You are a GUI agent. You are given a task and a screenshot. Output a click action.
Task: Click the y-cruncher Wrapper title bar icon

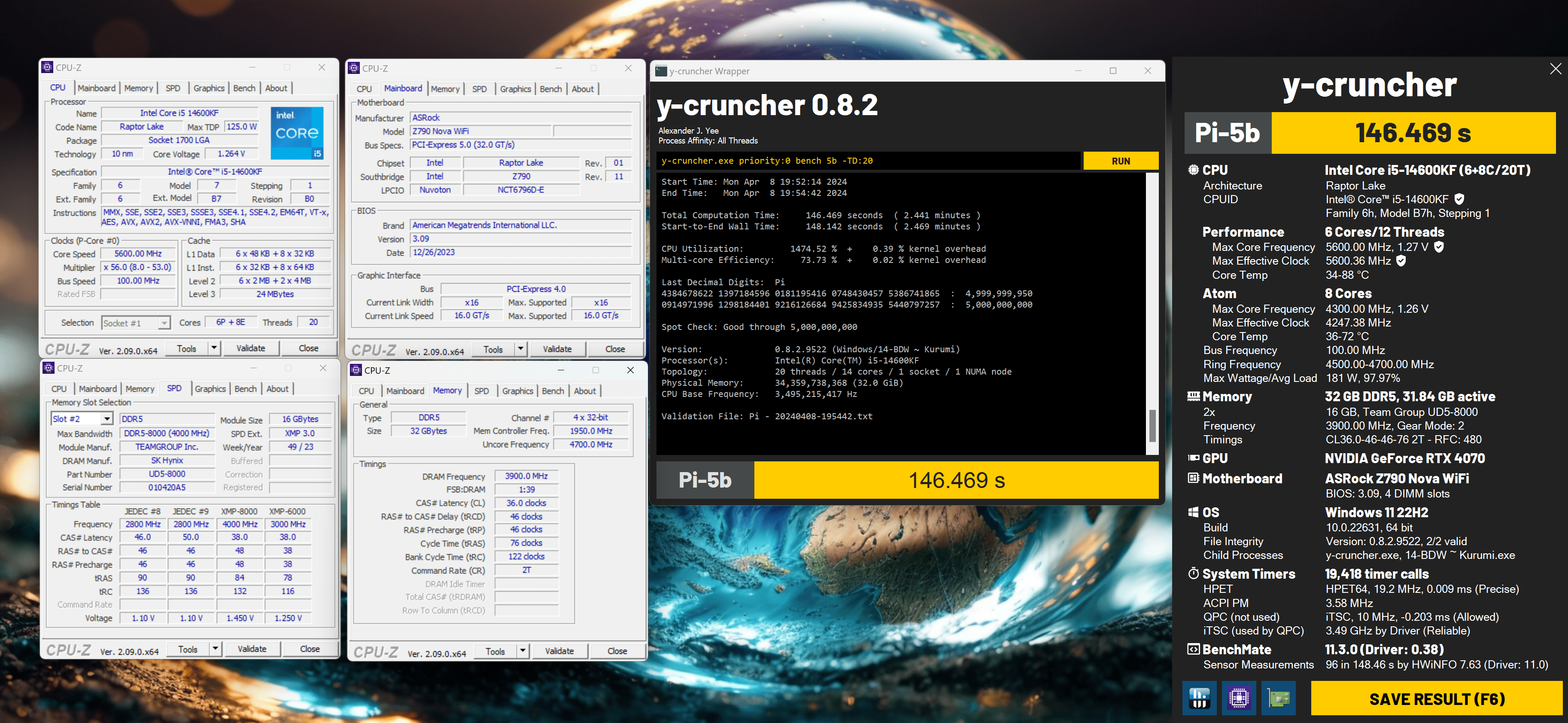point(661,70)
